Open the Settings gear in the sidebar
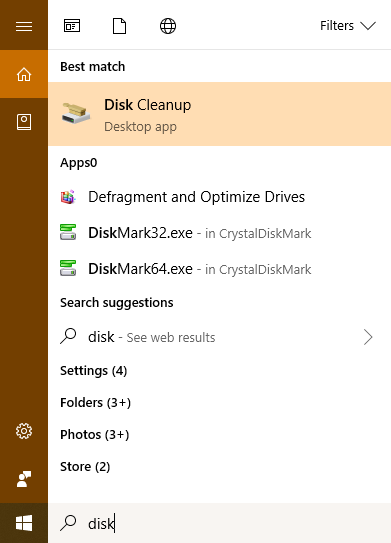 click(24, 431)
